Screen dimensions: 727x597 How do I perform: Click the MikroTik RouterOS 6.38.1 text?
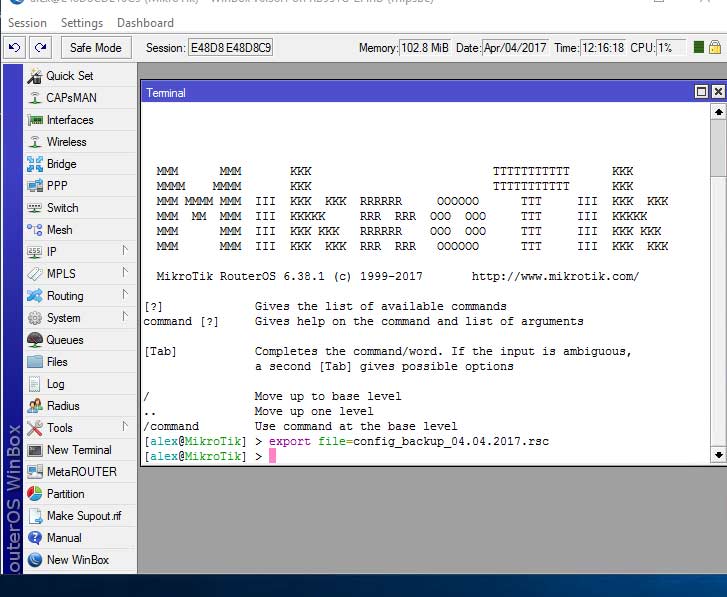click(x=241, y=276)
